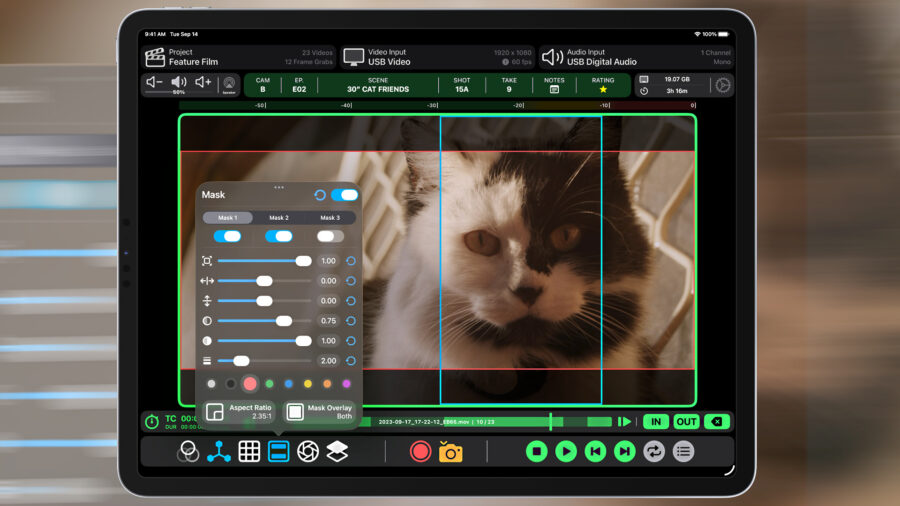The height and width of the screenshot is (506, 900).
Task: Open the layers stack tool
Action: (x=337, y=452)
